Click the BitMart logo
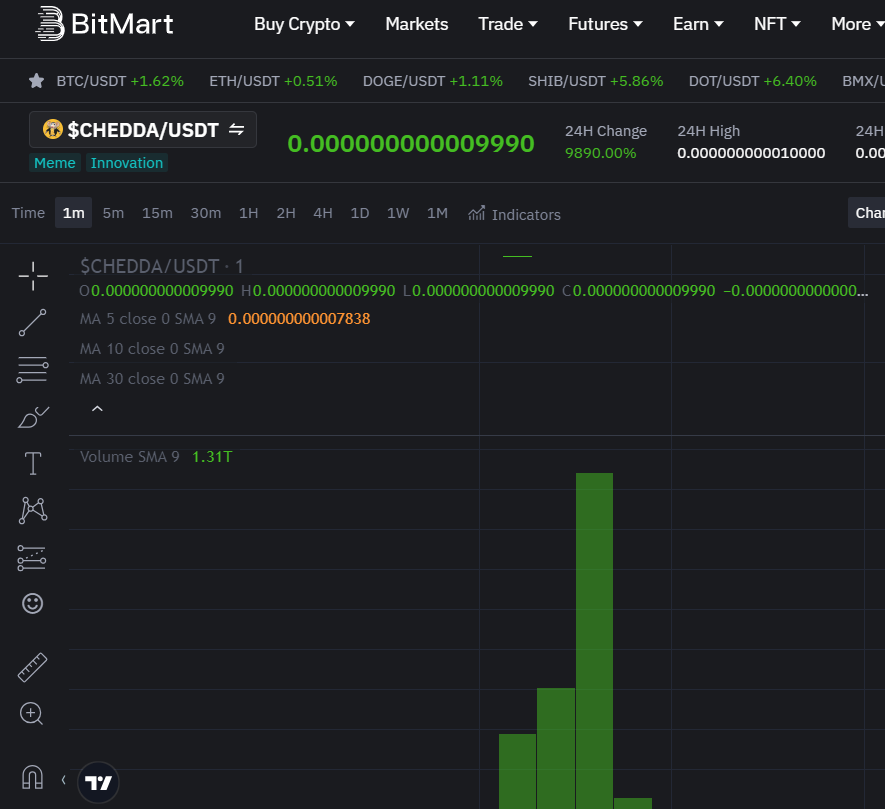The image size is (885, 809). (104, 24)
